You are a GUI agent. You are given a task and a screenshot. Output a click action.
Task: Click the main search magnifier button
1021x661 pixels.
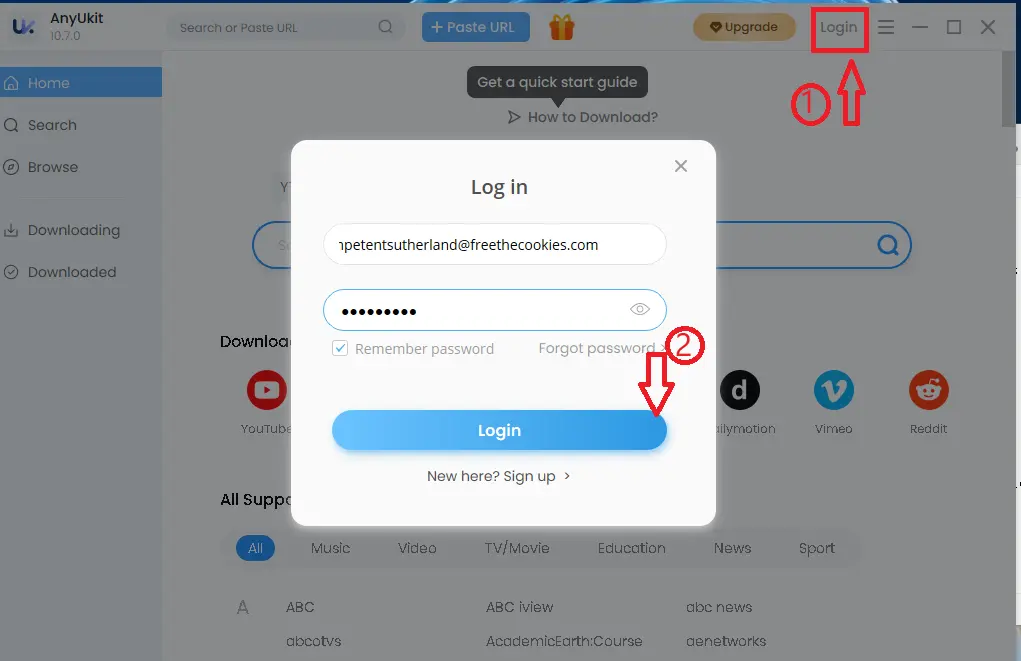pos(888,245)
